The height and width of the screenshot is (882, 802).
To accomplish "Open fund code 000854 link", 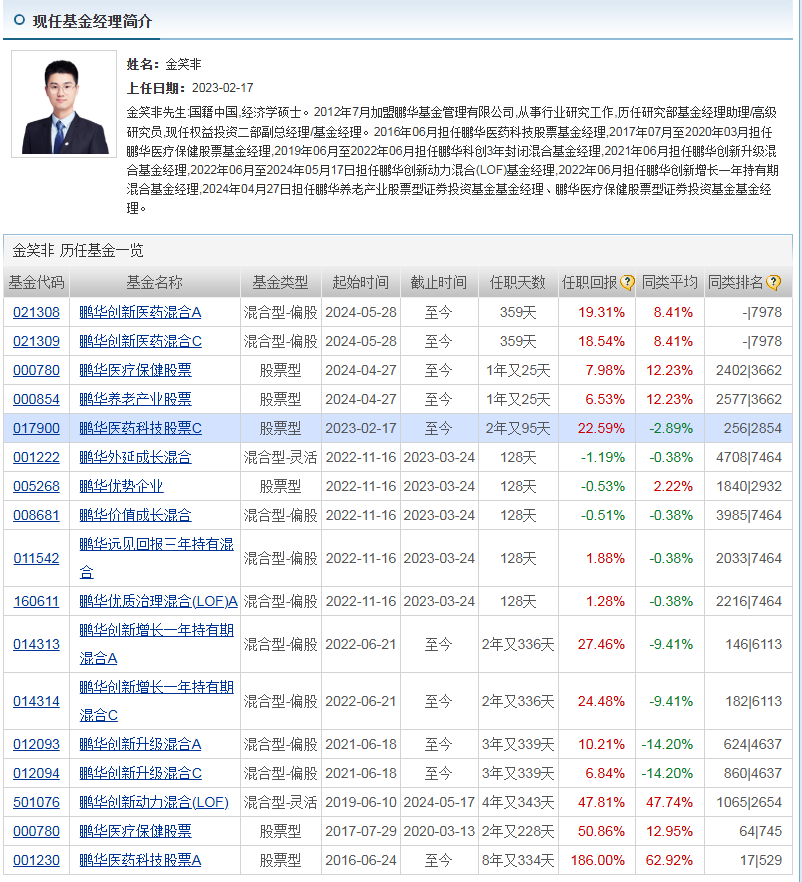I will [x=36, y=399].
